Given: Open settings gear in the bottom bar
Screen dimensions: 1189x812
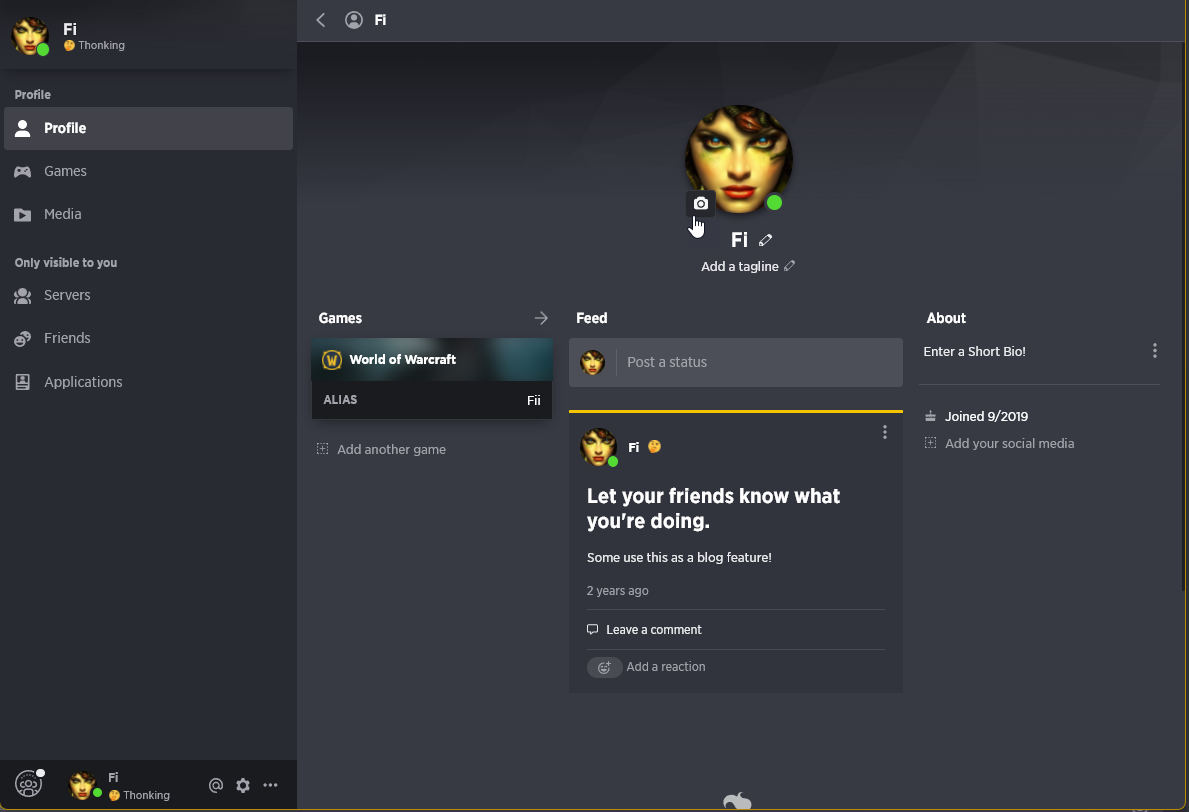Looking at the screenshot, I should click(x=243, y=785).
